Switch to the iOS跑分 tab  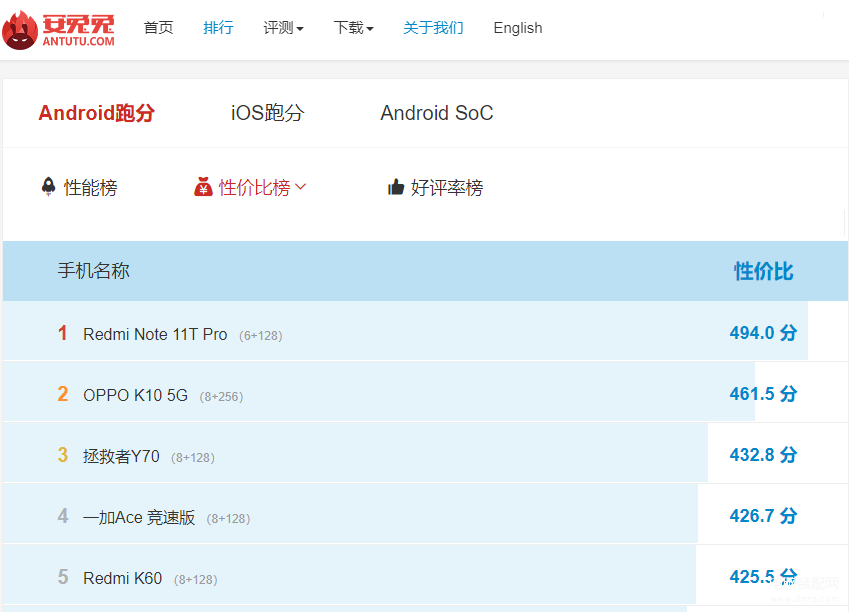point(267,113)
